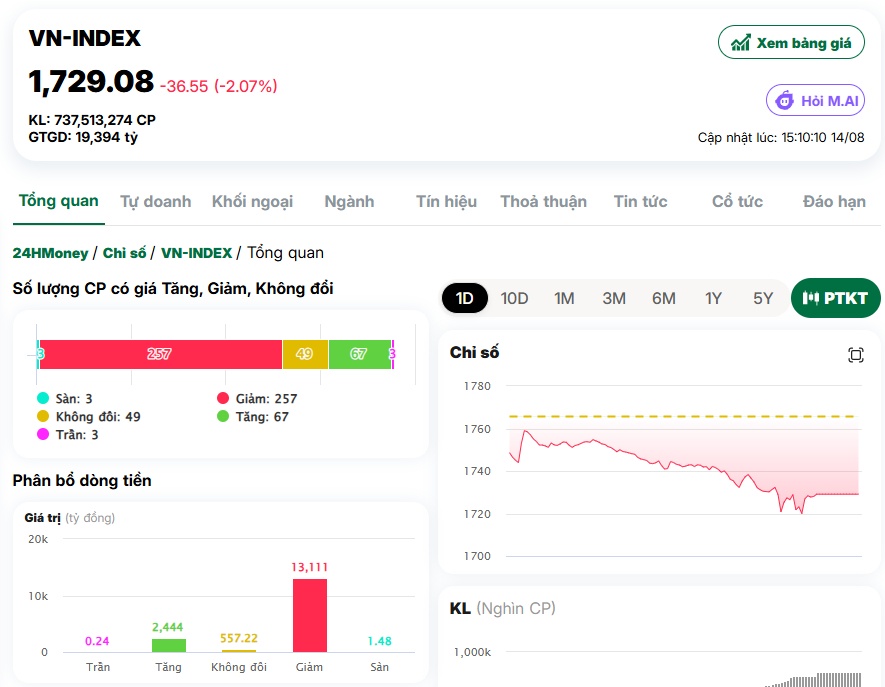Switch chart range to 10D
Viewport: 885px width, 687px height.
(x=514, y=298)
